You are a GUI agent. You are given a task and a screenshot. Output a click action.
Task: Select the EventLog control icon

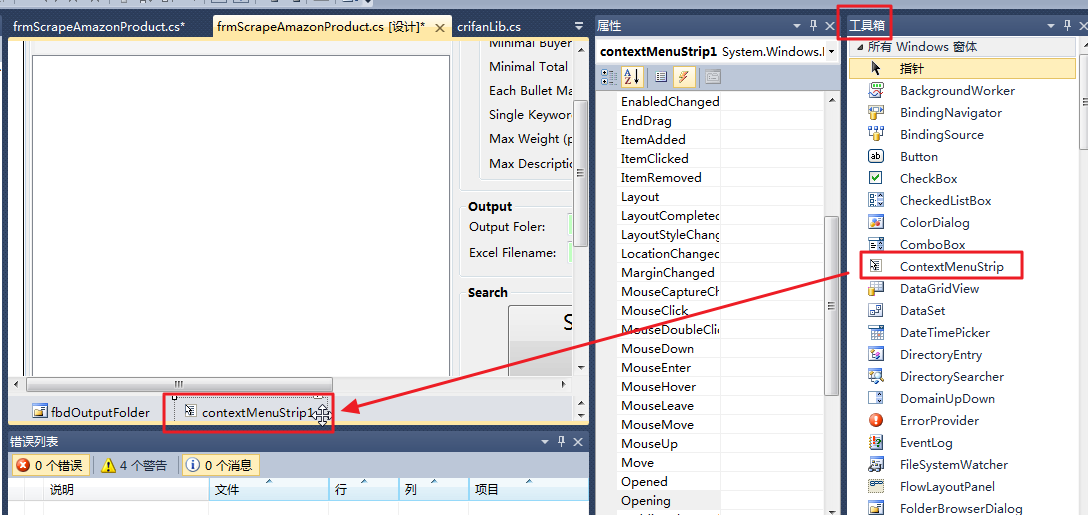876,442
